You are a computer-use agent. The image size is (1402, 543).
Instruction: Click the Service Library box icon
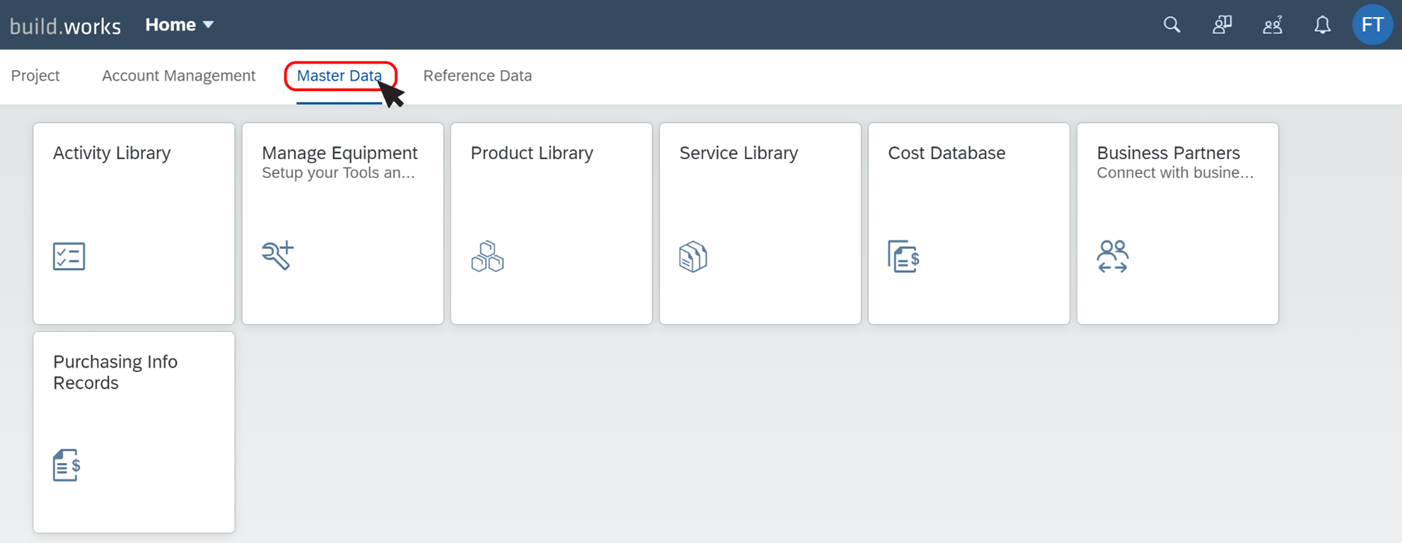point(693,256)
